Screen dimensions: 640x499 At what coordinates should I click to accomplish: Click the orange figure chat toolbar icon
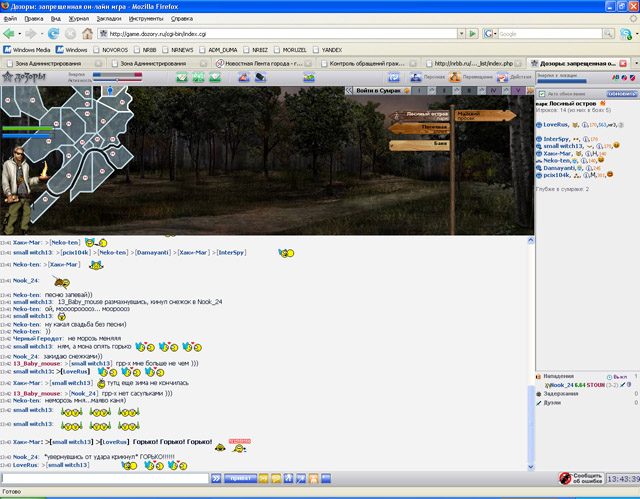pos(313,478)
